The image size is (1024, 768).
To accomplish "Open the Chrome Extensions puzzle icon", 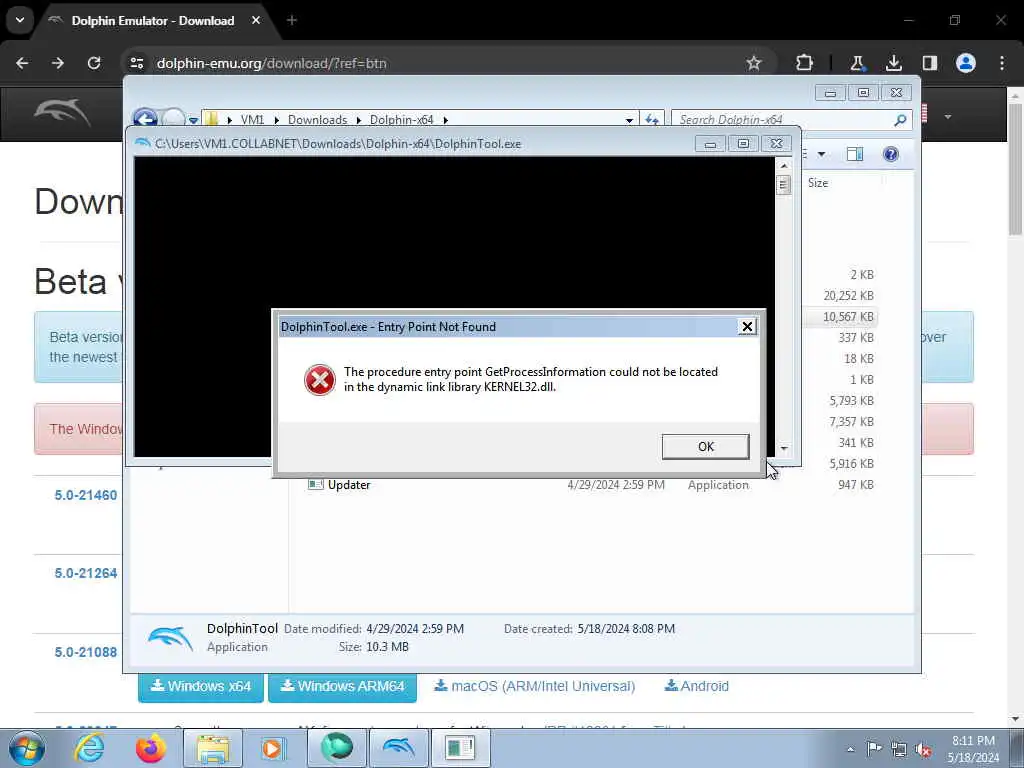I will click(805, 63).
